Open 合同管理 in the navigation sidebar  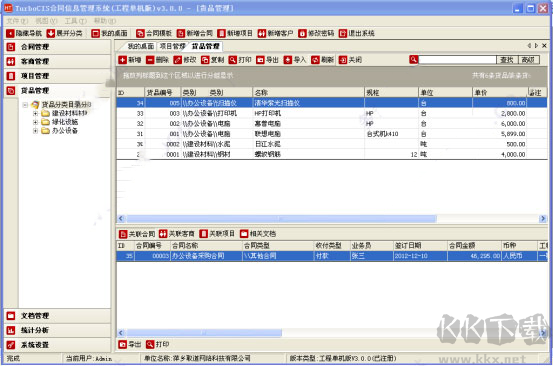(58, 47)
